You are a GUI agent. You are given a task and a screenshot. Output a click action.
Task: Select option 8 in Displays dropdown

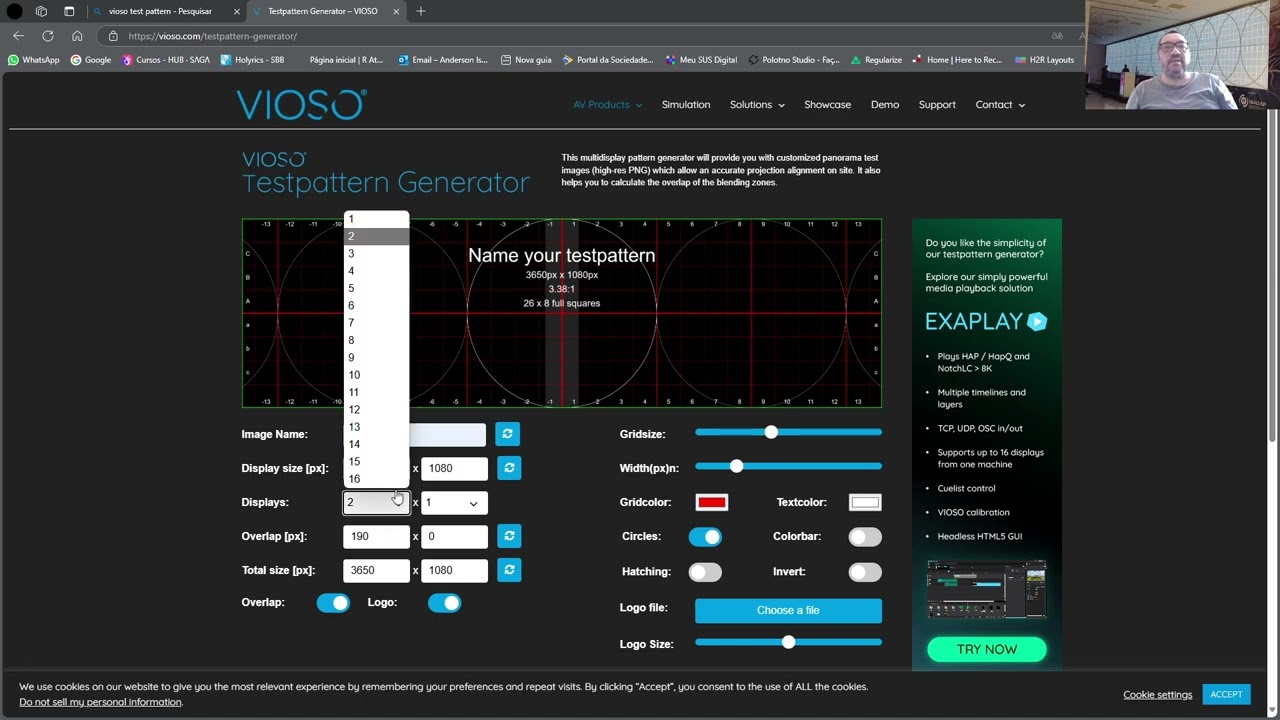[x=376, y=340]
